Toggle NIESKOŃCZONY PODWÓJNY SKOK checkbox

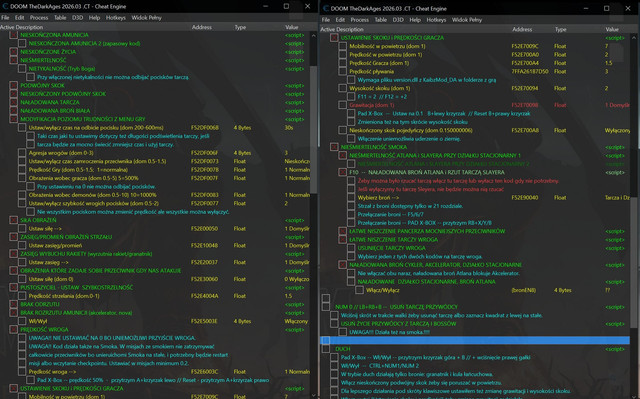pyautogui.click(x=13, y=94)
